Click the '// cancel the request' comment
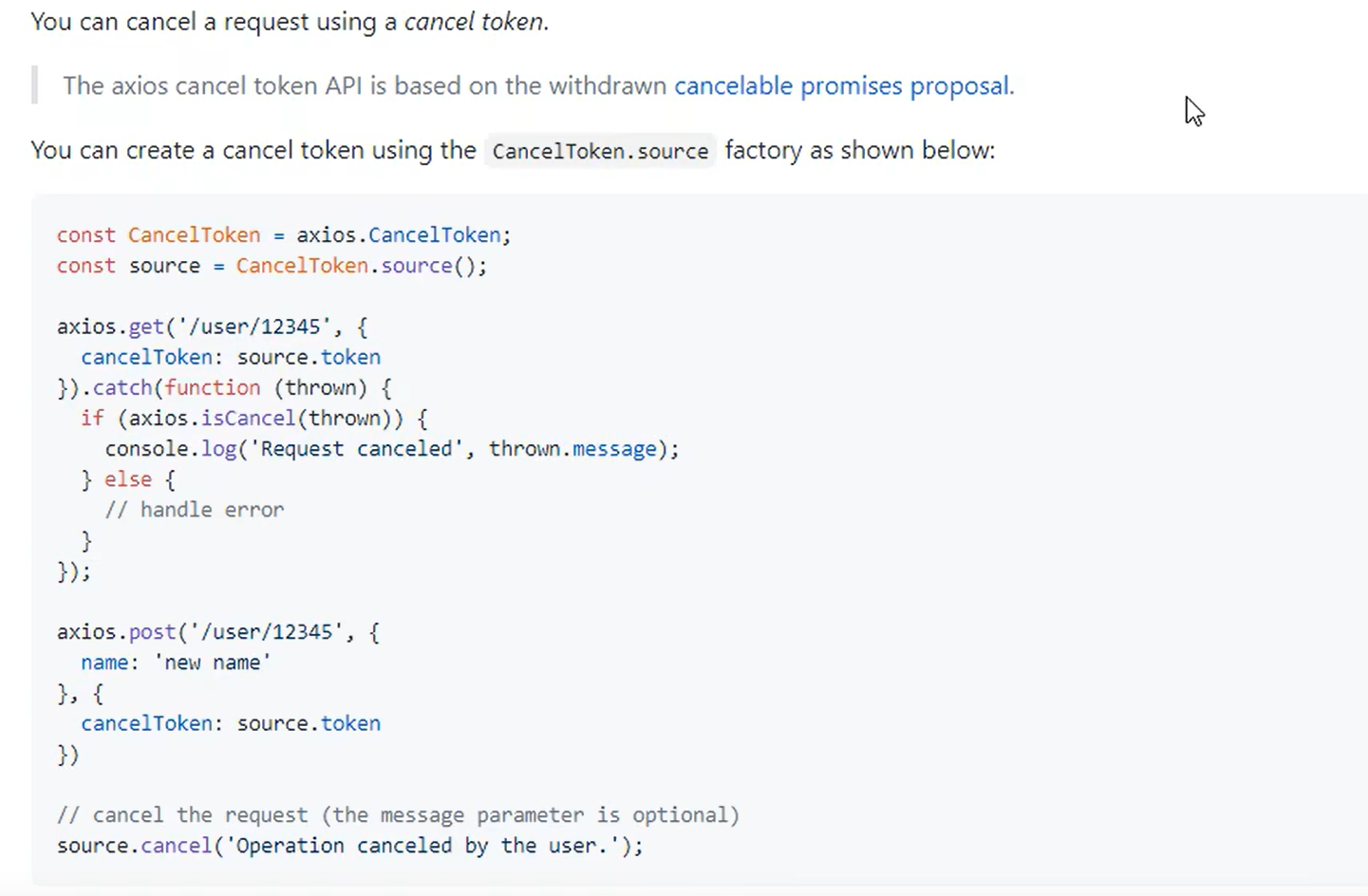This screenshot has height=896, width=1368. pos(397,815)
